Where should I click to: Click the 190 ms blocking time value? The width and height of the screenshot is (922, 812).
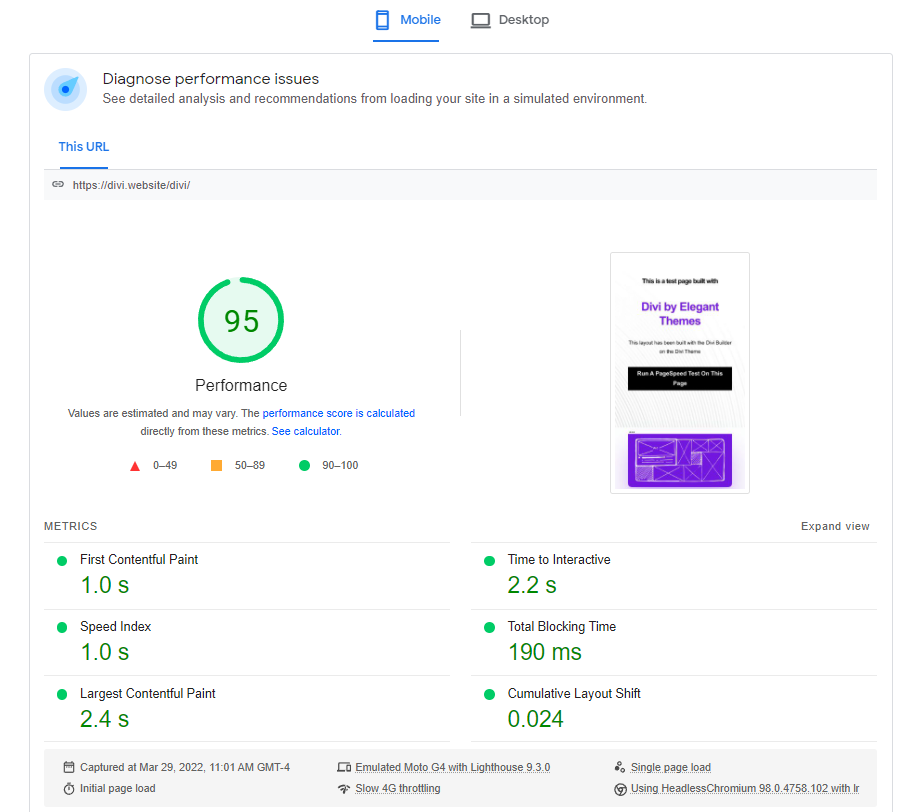(x=544, y=652)
